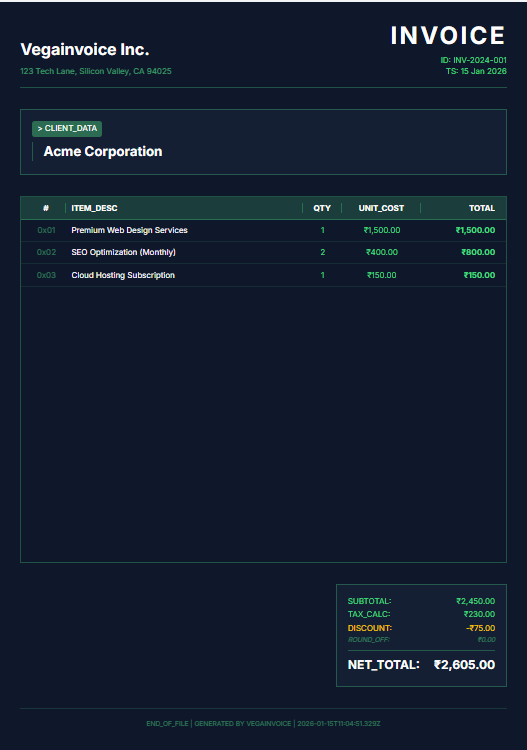
Task: Select round off amount ₹0.00
Action: click(486, 640)
